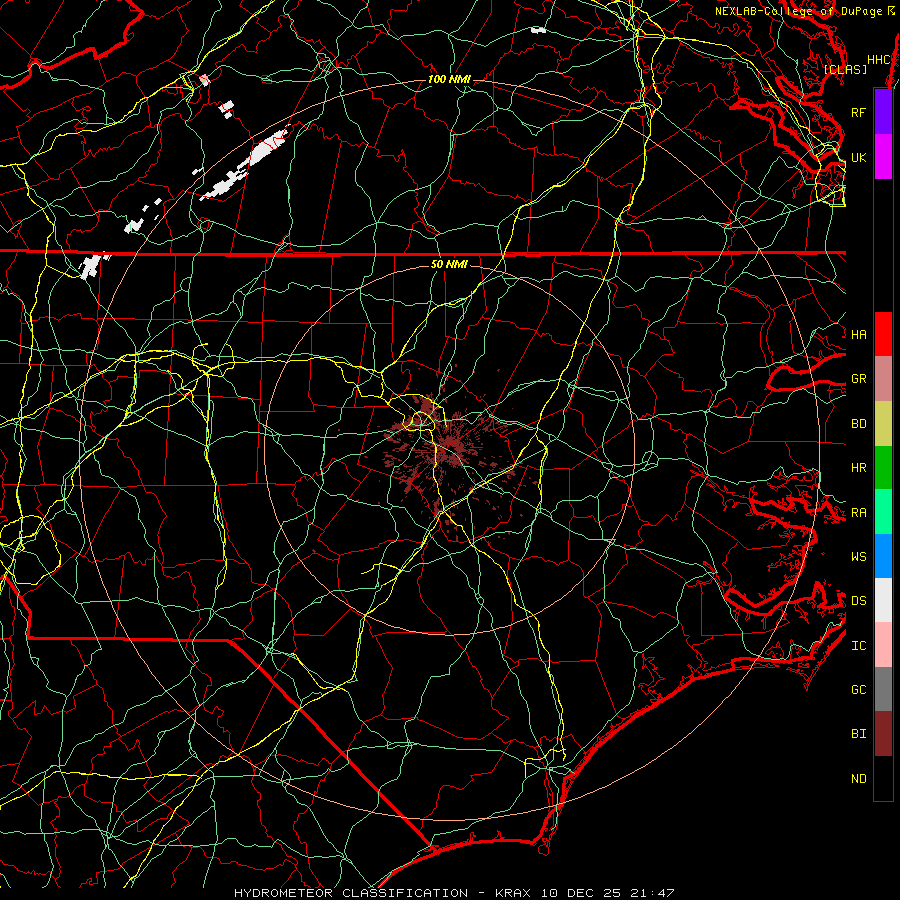Click the BI legend label
Image resolution: width=900 pixels, height=900 pixels.
858,734
